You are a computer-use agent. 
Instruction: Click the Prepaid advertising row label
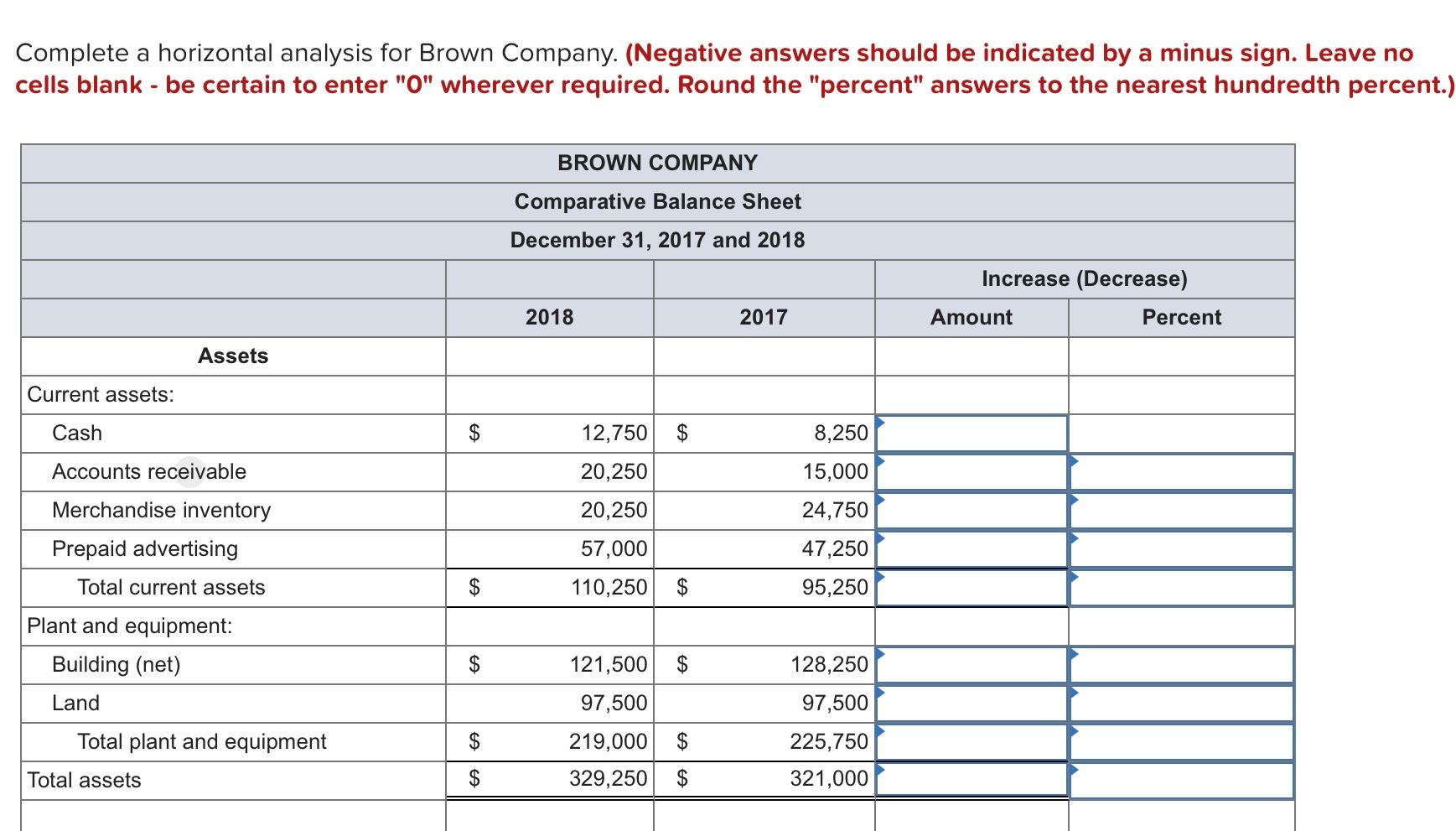[x=145, y=549]
